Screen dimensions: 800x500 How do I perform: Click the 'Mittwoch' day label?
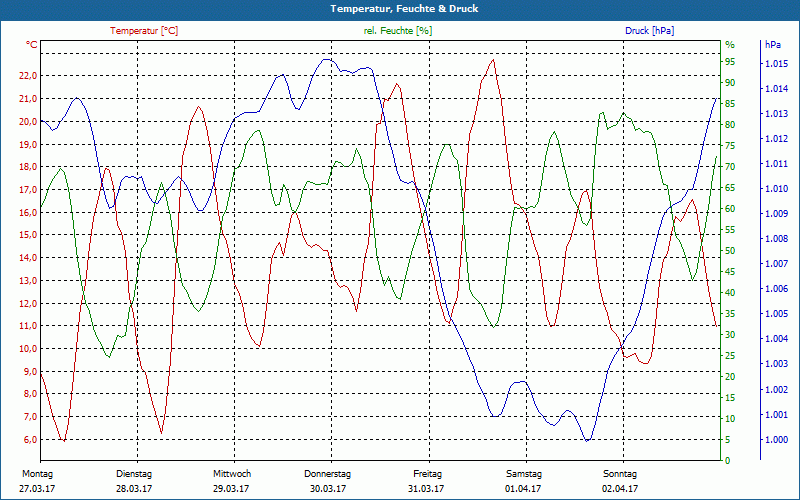tap(232, 474)
